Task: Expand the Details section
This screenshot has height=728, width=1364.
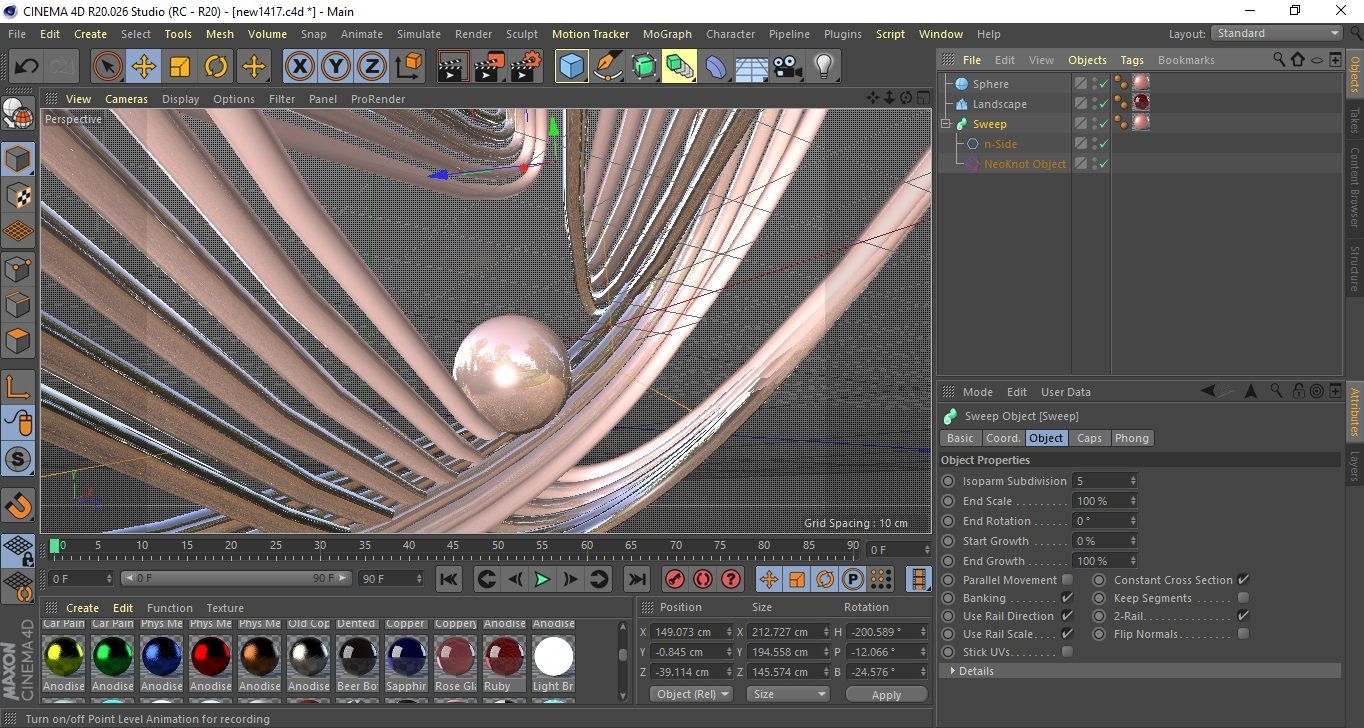Action: click(975, 671)
